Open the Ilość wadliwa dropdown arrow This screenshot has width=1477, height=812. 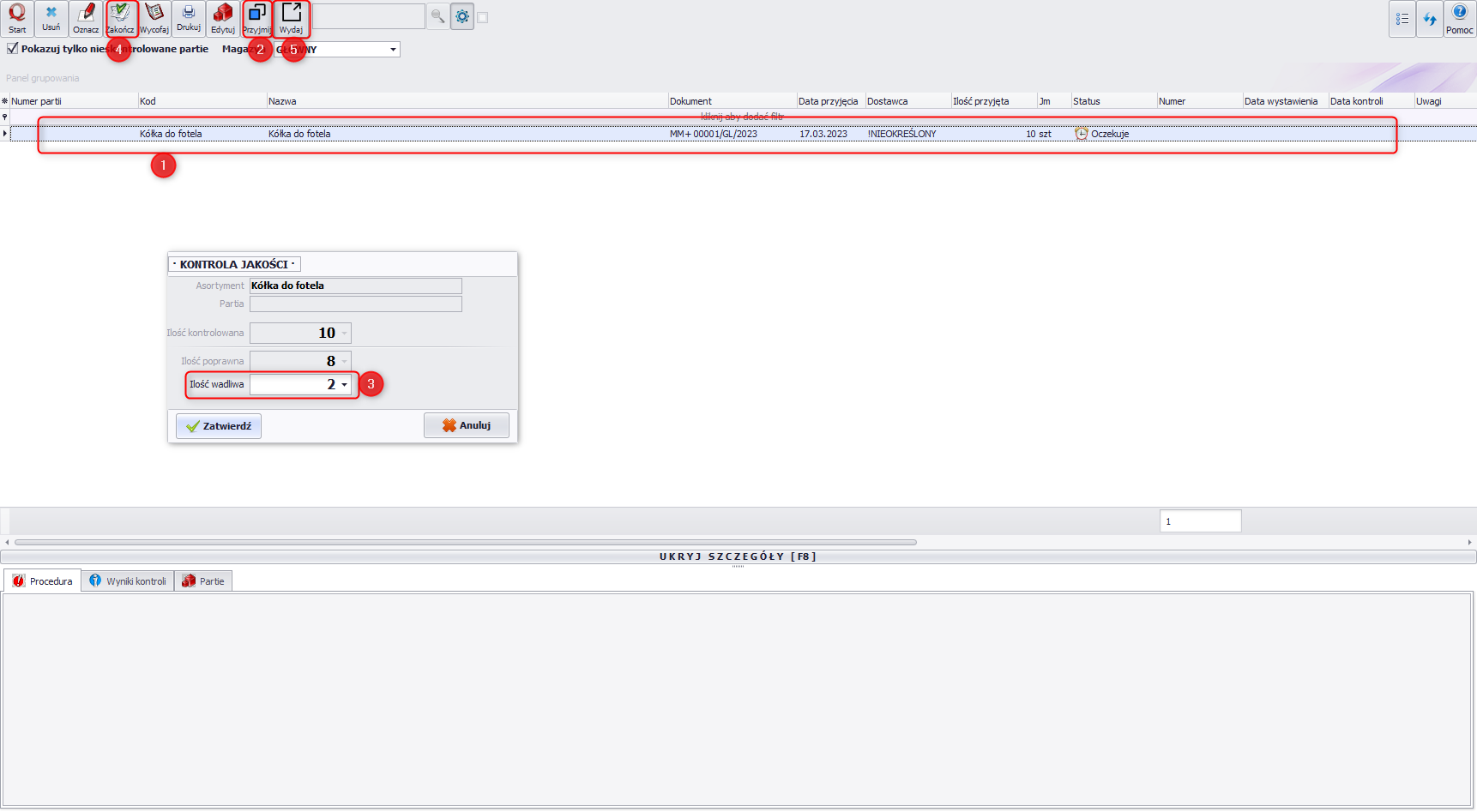click(345, 385)
